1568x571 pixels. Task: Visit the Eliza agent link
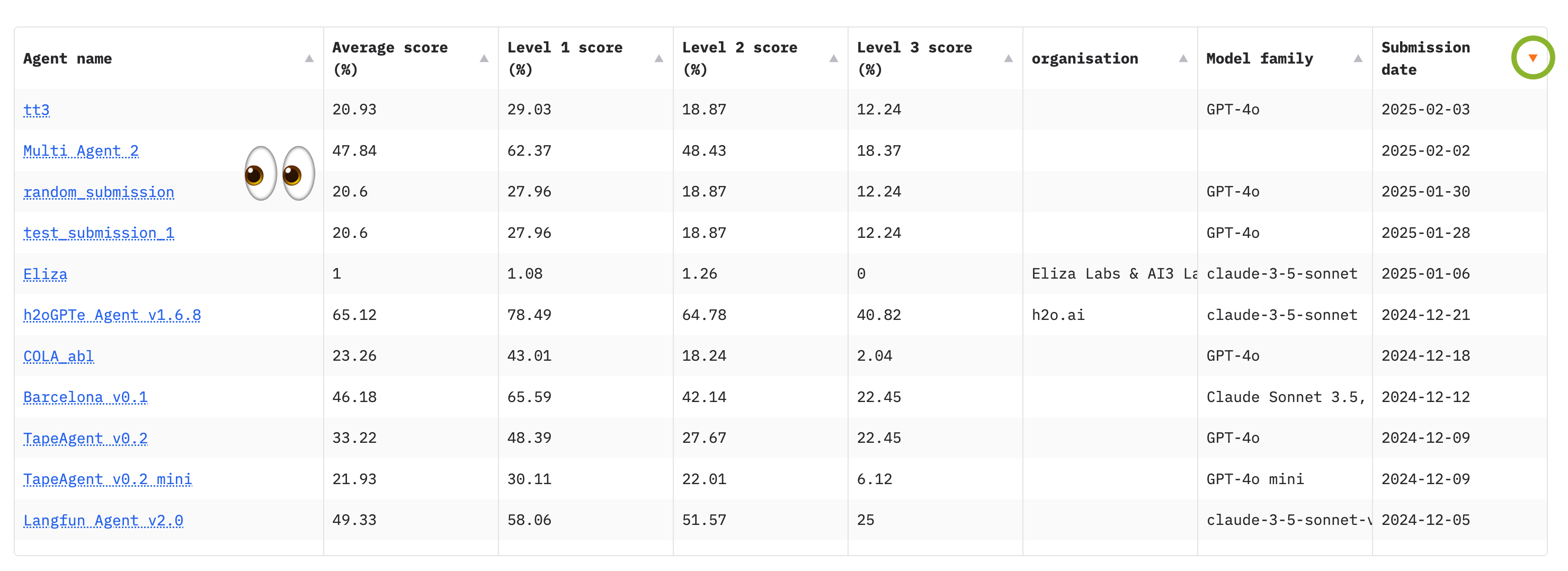coord(45,274)
